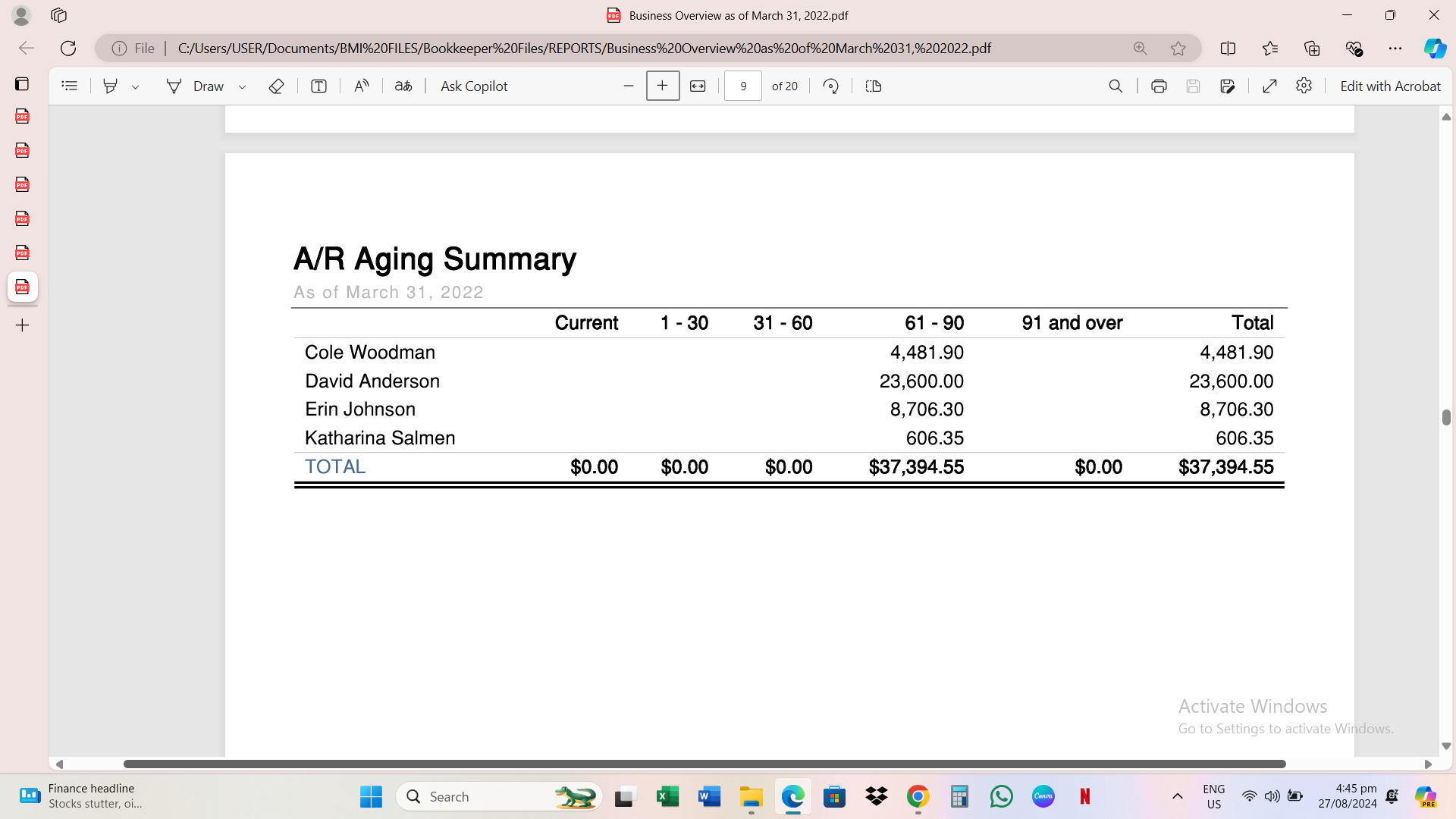1456x819 pixels.
Task: Toggle the vertical tabs pane
Action: click(x=22, y=83)
